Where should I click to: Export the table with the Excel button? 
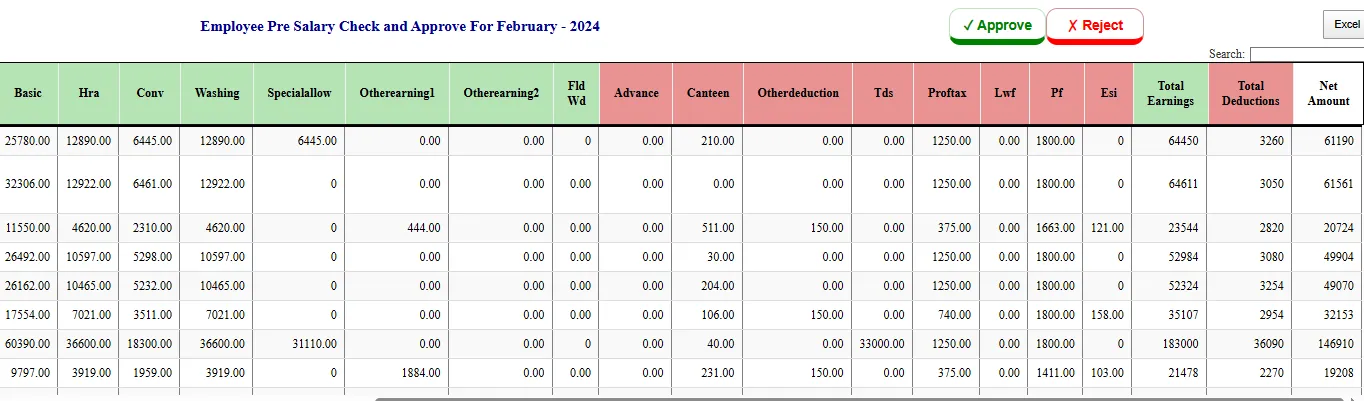tap(1346, 24)
